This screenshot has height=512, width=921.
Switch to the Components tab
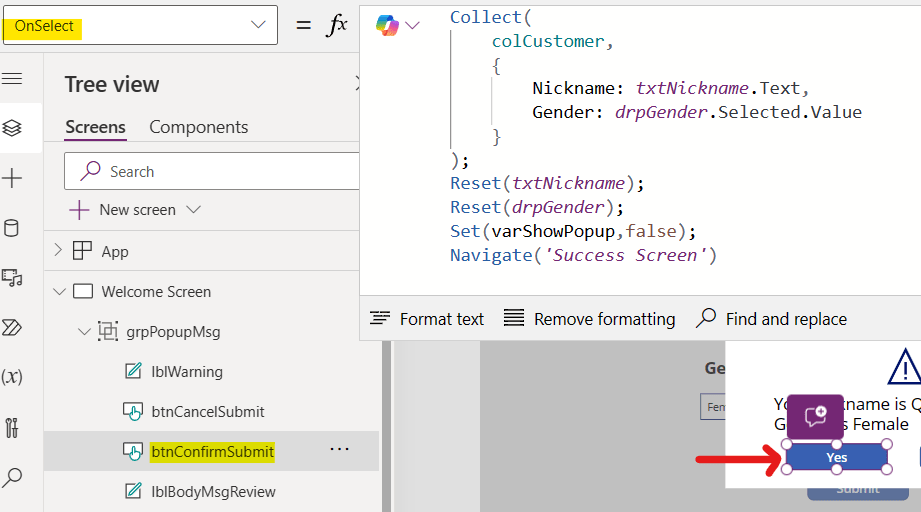pyautogui.click(x=198, y=127)
